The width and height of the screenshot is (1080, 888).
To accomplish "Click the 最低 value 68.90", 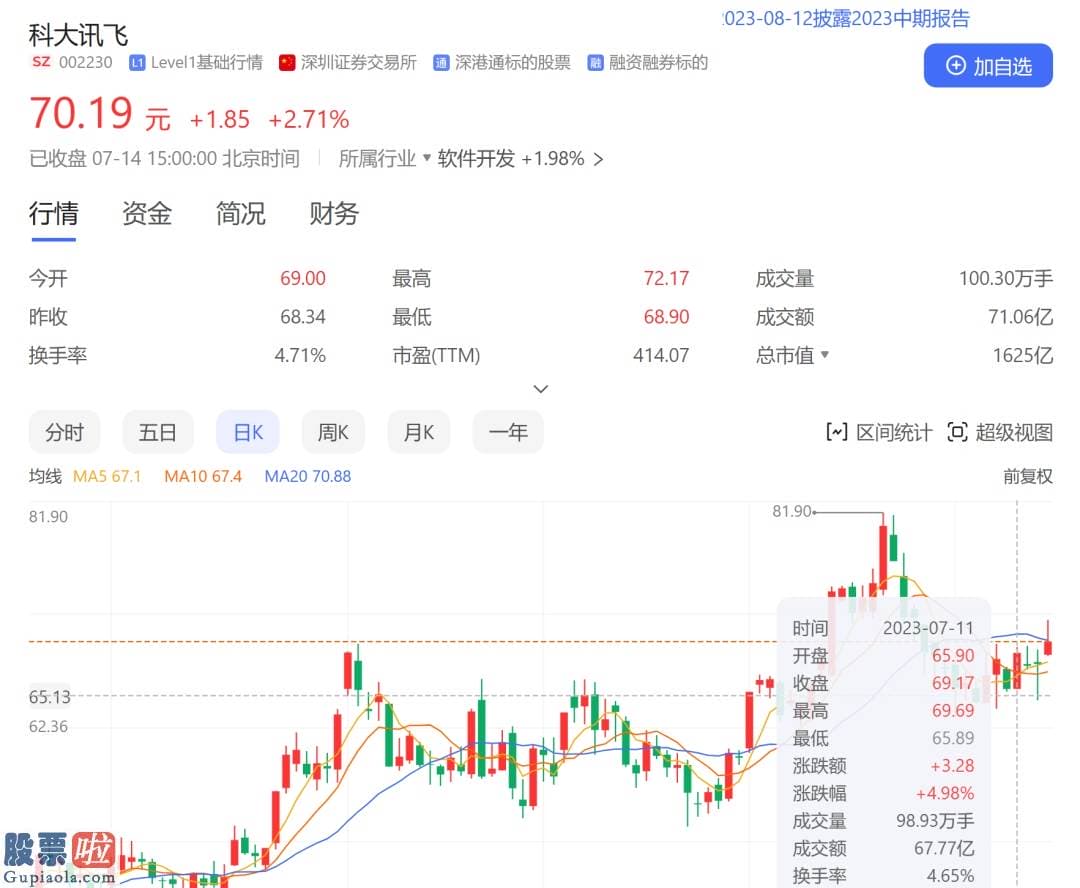I will click(666, 317).
